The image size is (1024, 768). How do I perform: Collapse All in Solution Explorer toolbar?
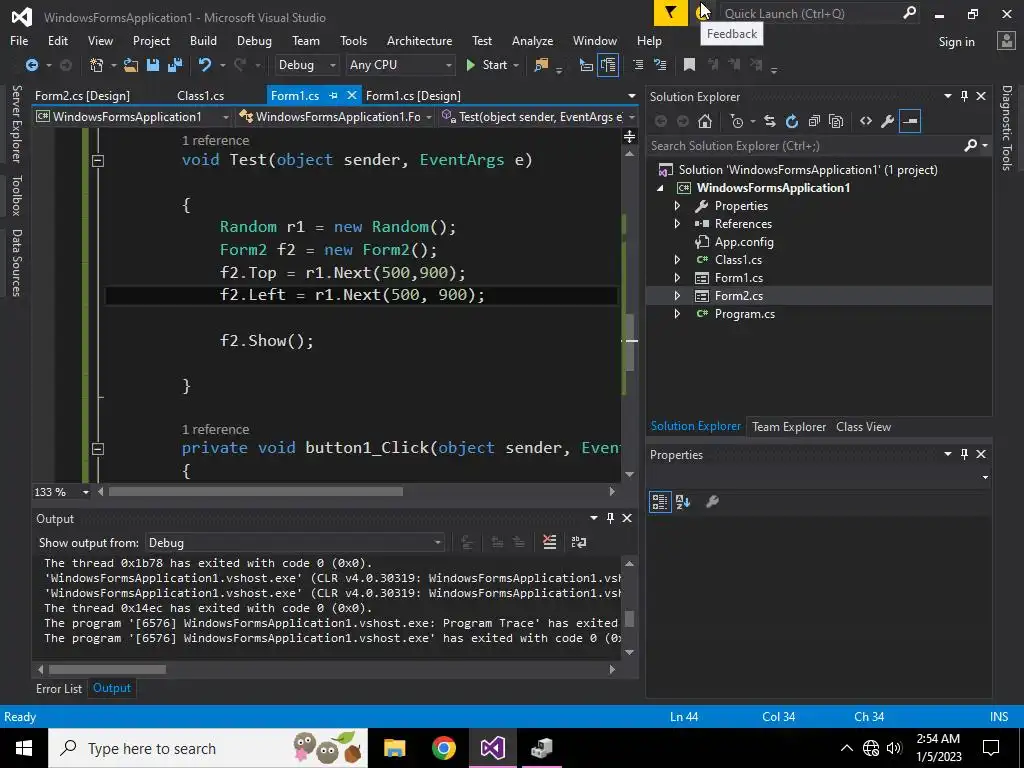click(814, 121)
